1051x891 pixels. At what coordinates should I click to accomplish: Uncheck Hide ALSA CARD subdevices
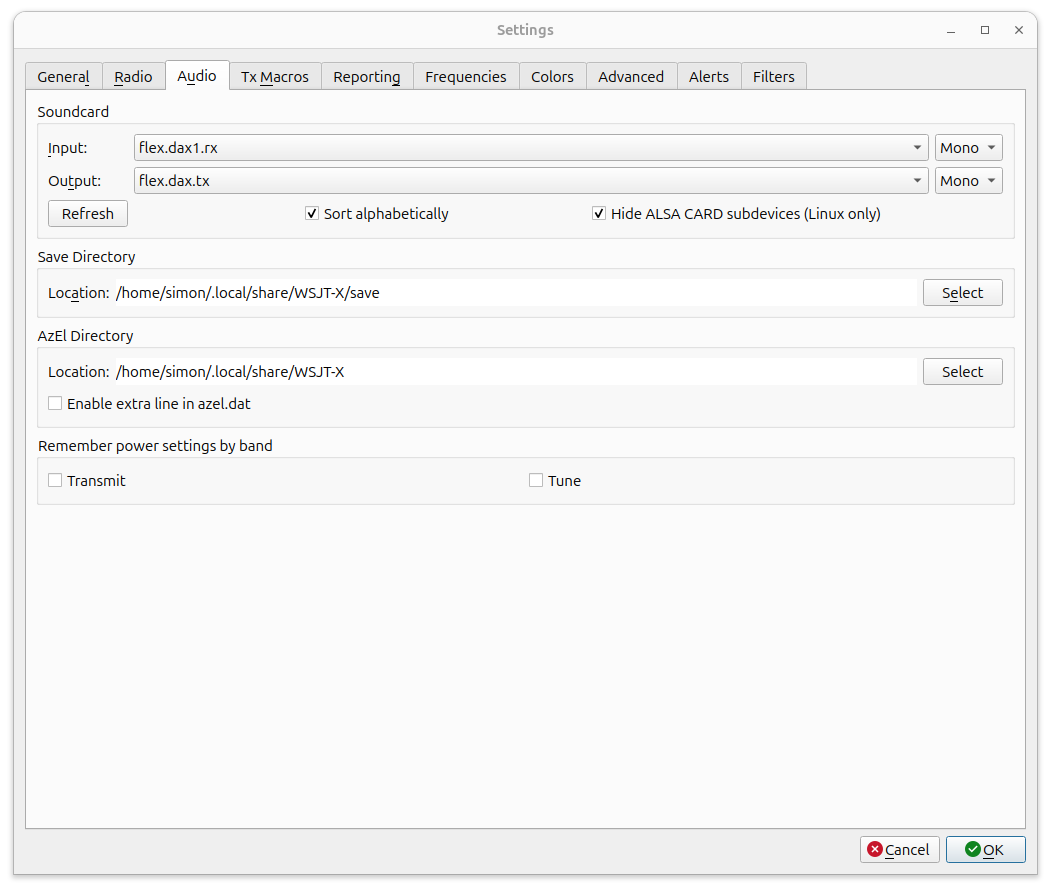point(599,214)
